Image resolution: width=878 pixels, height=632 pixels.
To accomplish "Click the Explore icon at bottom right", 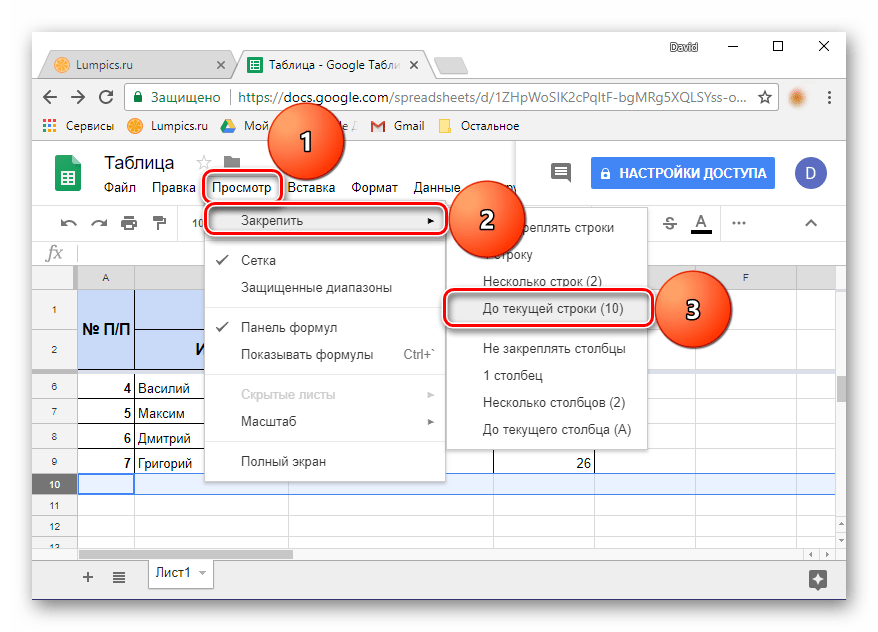I will (x=817, y=579).
